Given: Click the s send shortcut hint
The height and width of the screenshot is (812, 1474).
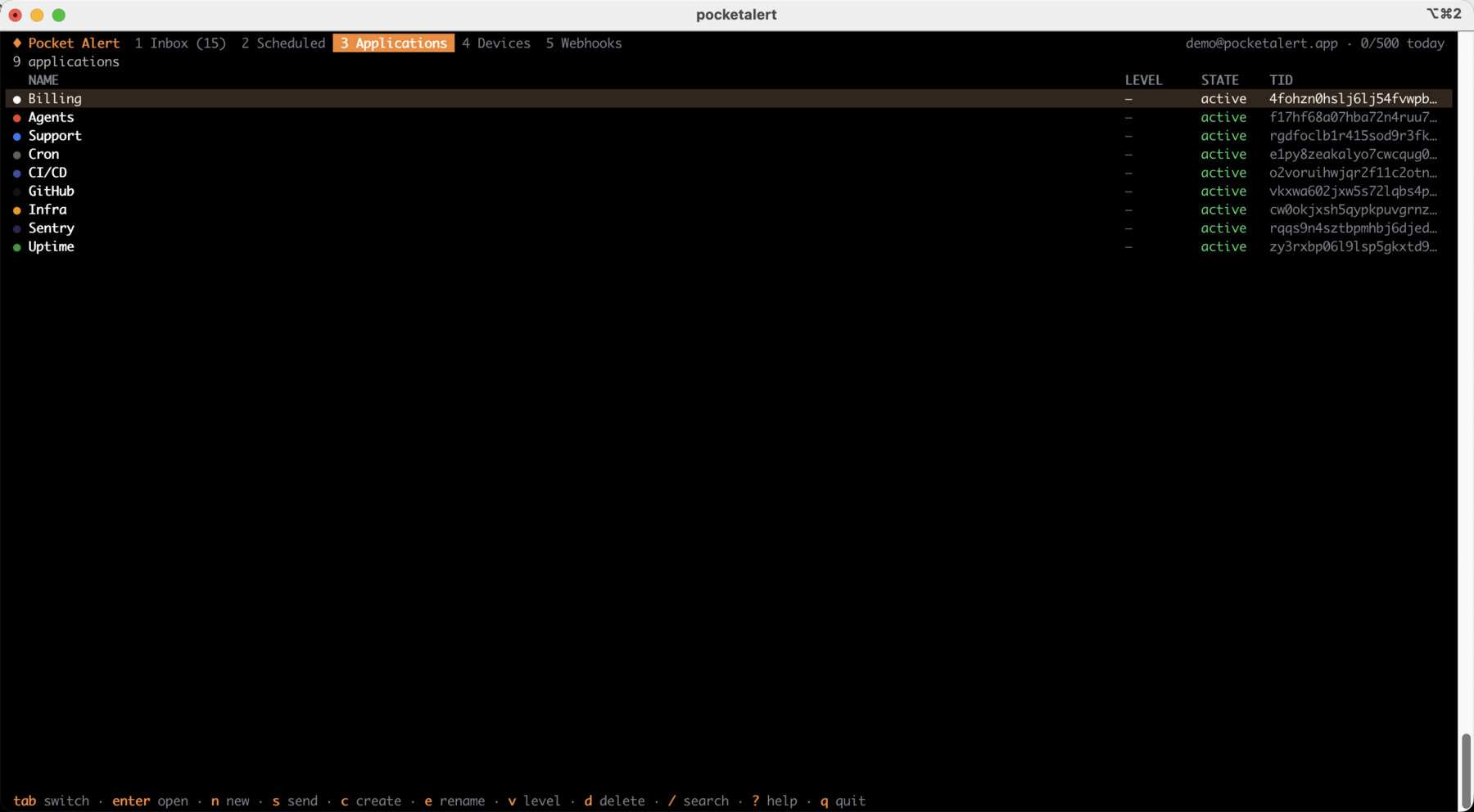Looking at the screenshot, I should pos(295,801).
